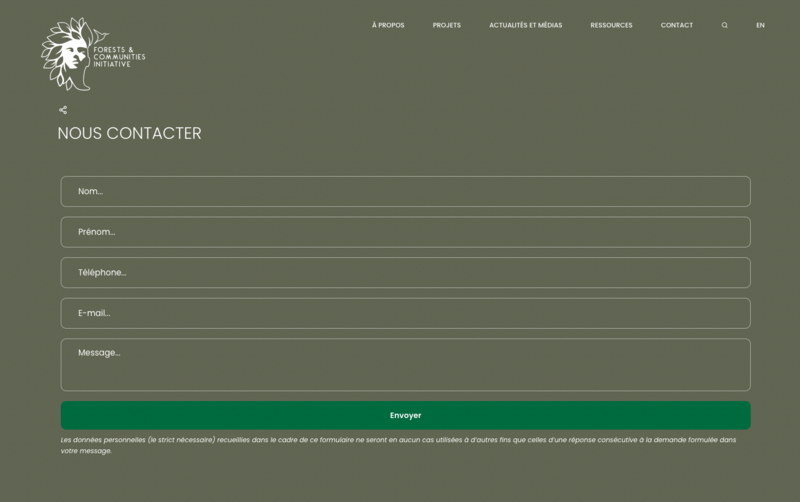
Task: Open ACTUALITÉS ET MÉDIAS in navigation
Action: click(x=525, y=25)
